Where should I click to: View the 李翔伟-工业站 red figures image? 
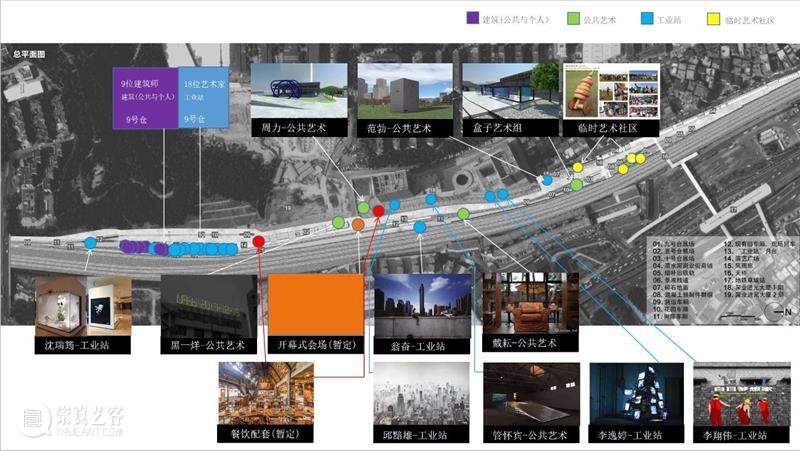[x=733, y=395]
